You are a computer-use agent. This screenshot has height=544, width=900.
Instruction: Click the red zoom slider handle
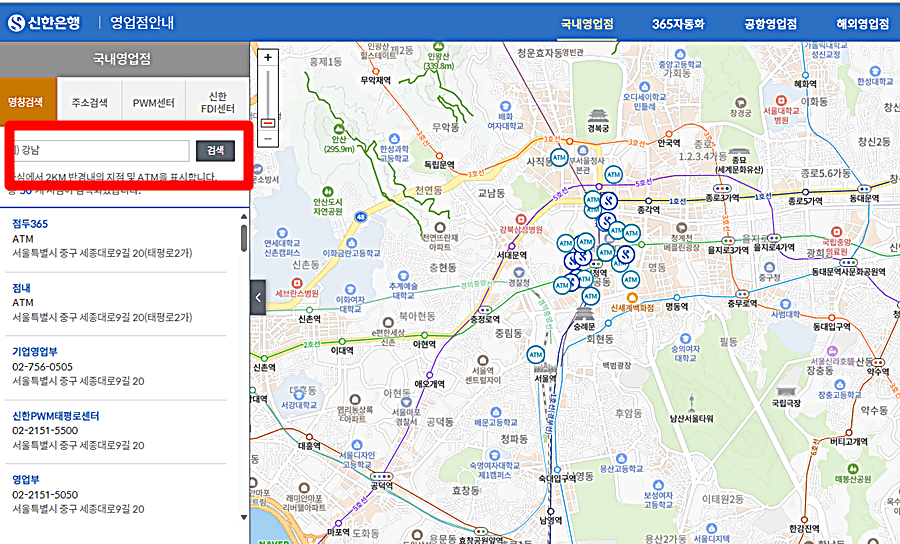pos(267,123)
